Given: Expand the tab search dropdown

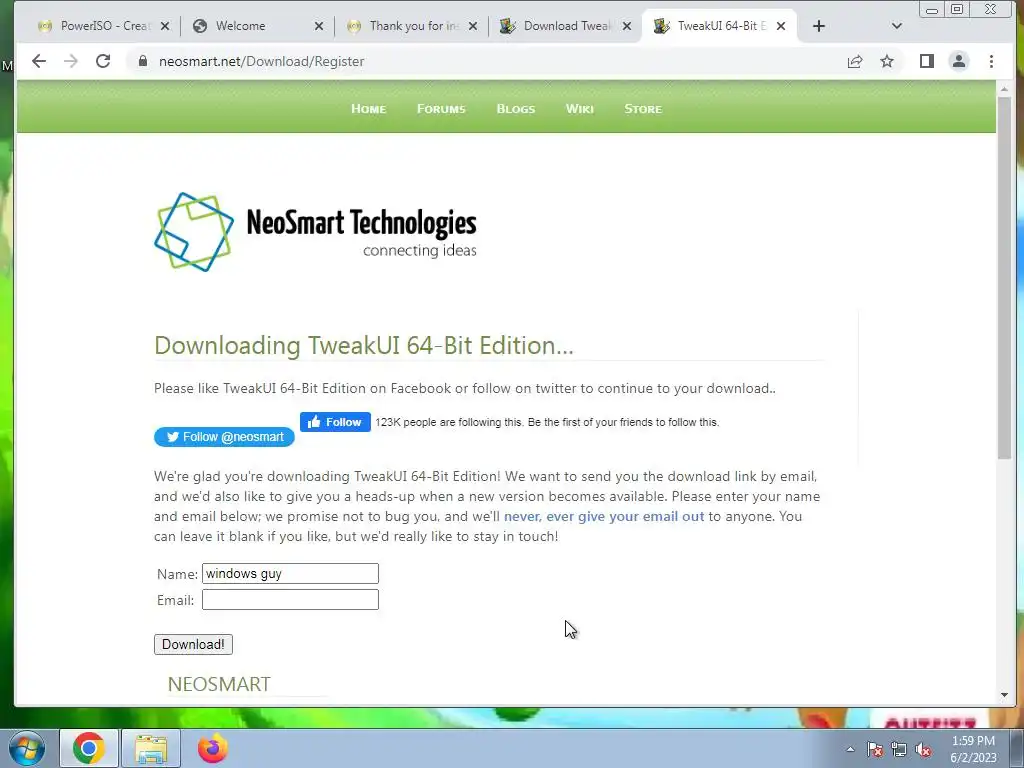Looking at the screenshot, I should 896,26.
